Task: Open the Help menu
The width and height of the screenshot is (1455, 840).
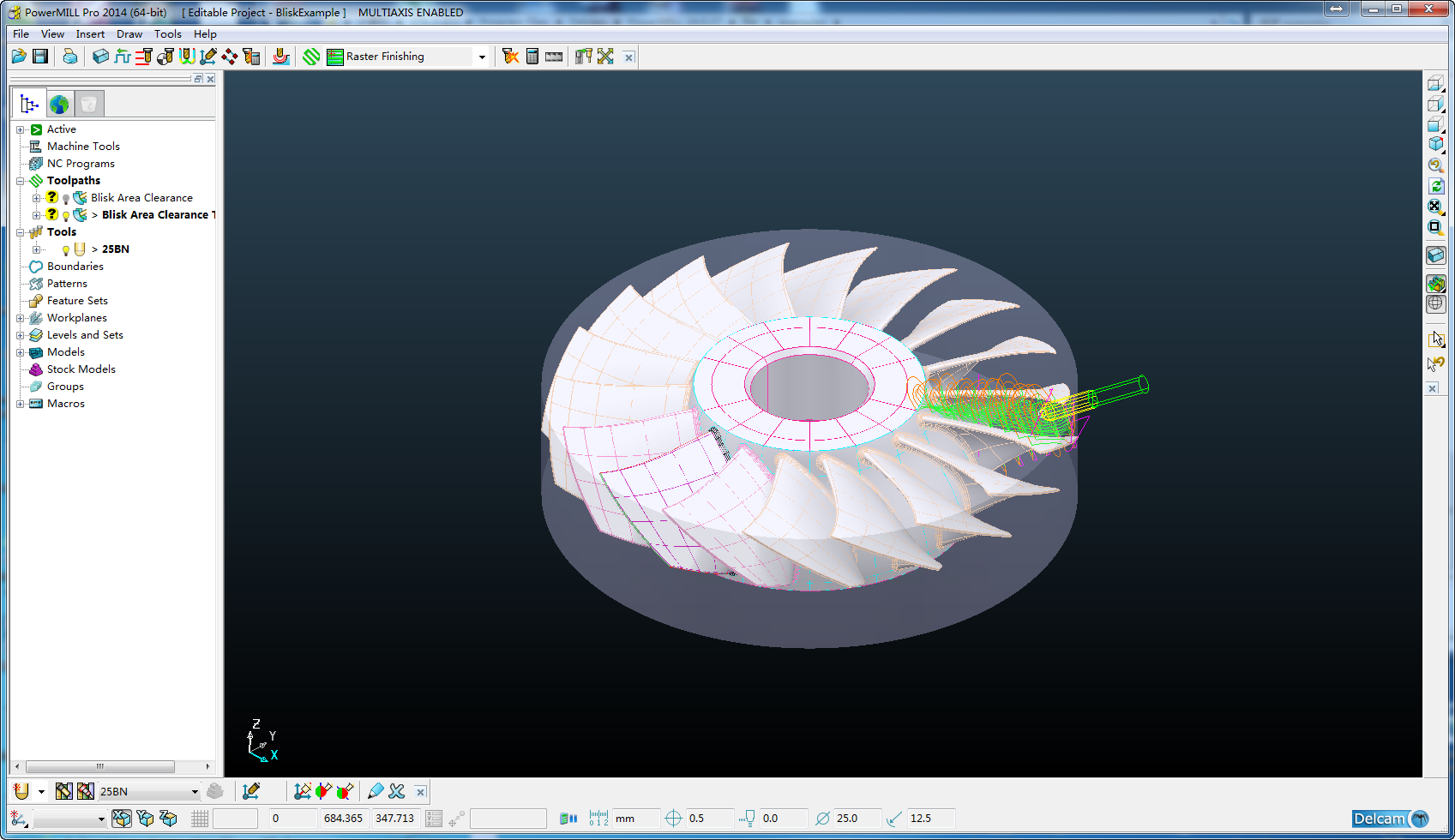Action: (x=205, y=34)
